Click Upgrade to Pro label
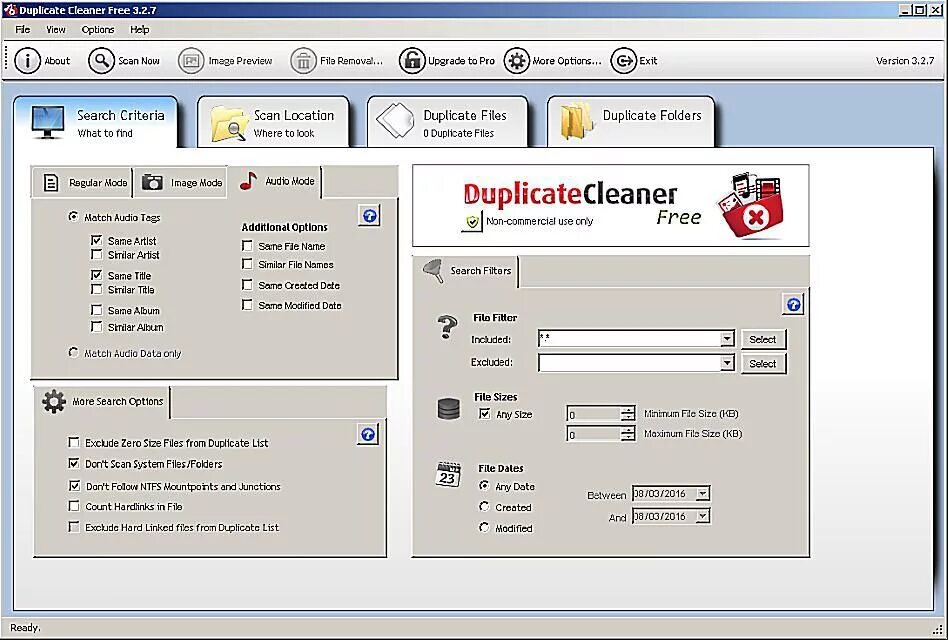 click(461, 60)
